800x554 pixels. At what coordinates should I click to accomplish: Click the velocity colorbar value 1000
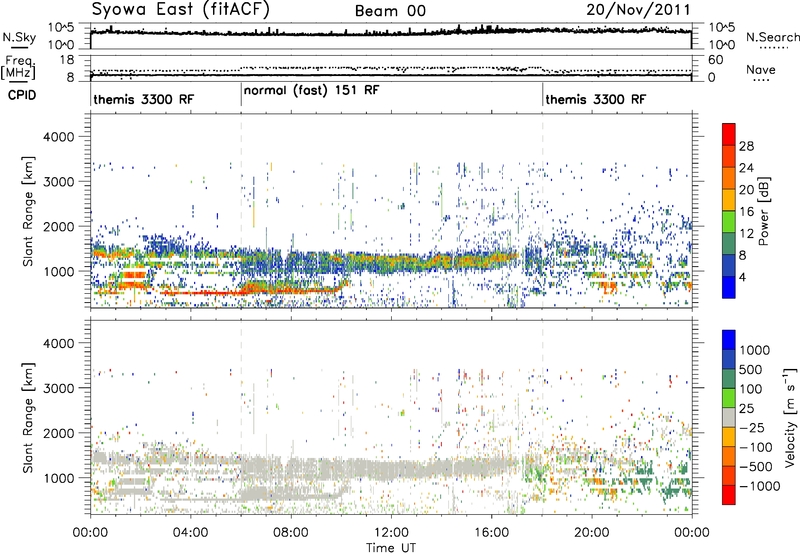754,350
